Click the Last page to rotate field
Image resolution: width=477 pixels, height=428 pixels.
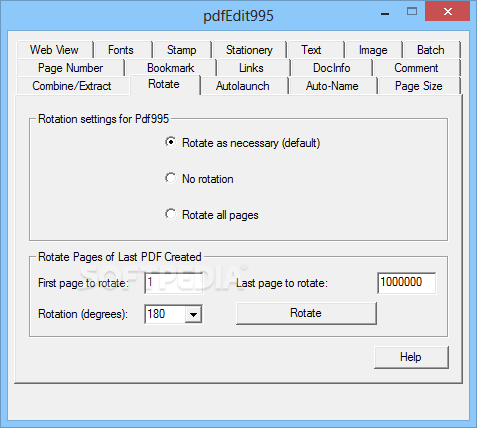click(406, 283)
